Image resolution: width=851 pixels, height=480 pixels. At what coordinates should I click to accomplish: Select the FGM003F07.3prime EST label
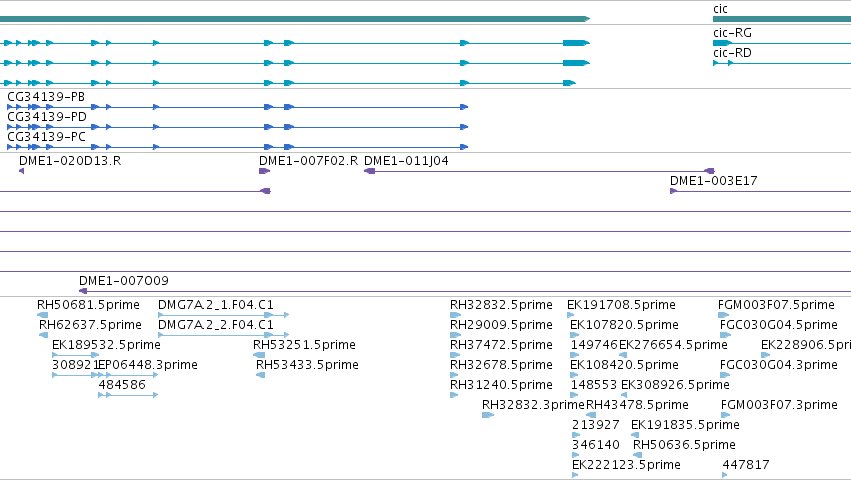tap(779, 405)
